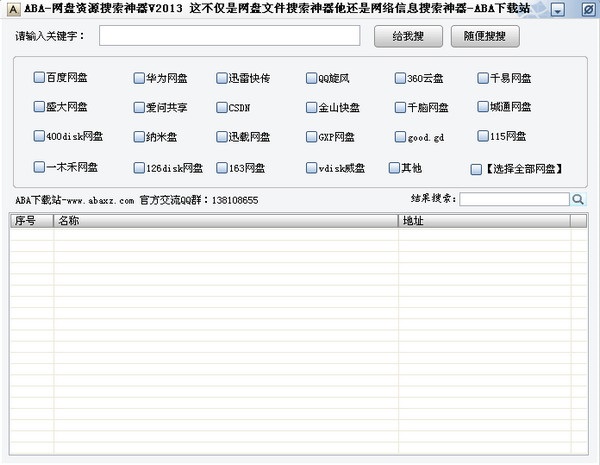Toggle the CSDN checkbox

coord(222,108)
